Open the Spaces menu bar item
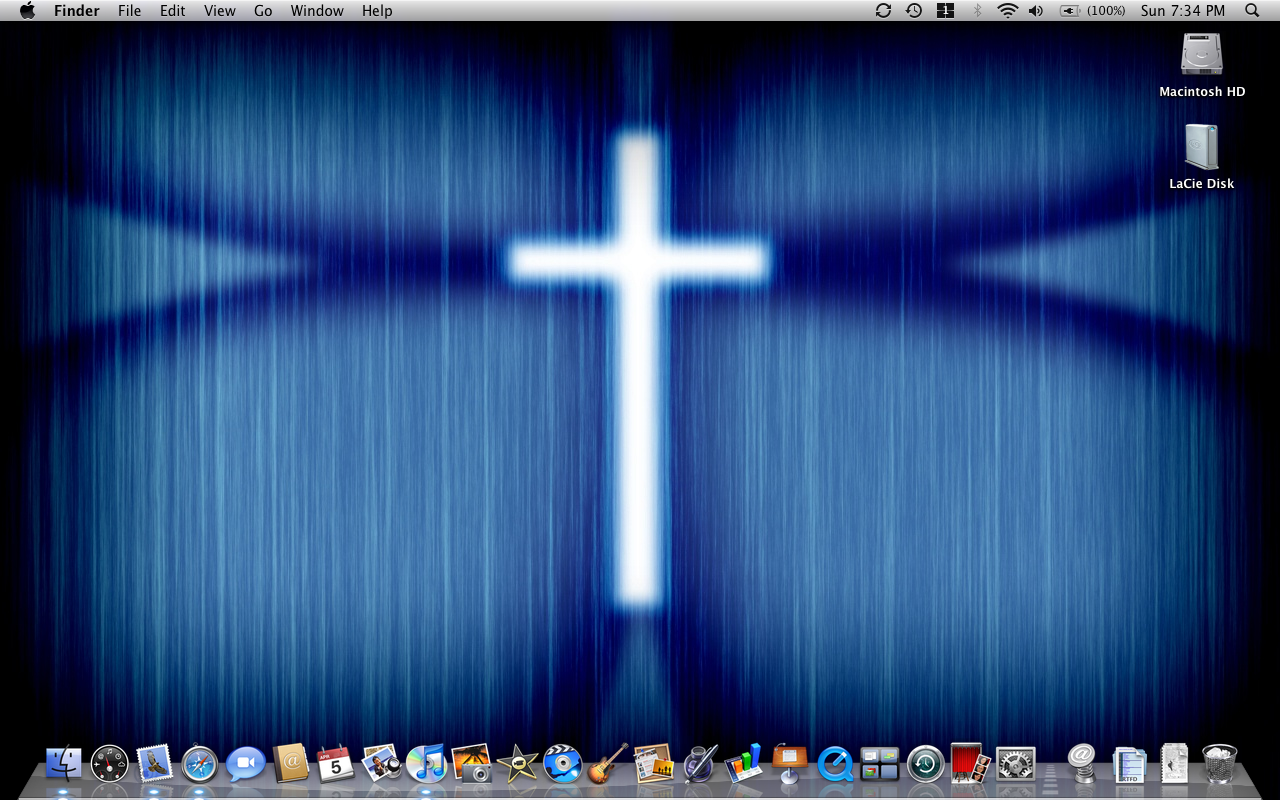 pyautogui.click(x=945, y=11)
